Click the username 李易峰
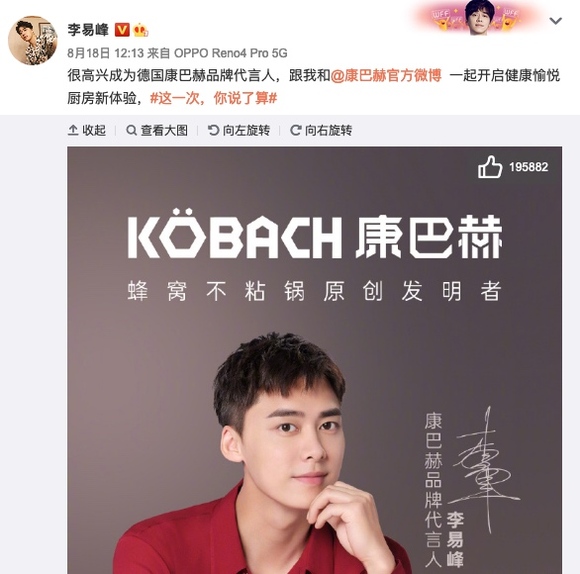580x574 pixels. click(x=88, y=30)
